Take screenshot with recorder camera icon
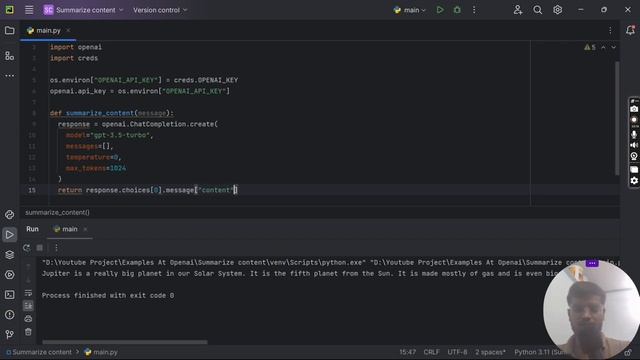 [x=634, y=109]
